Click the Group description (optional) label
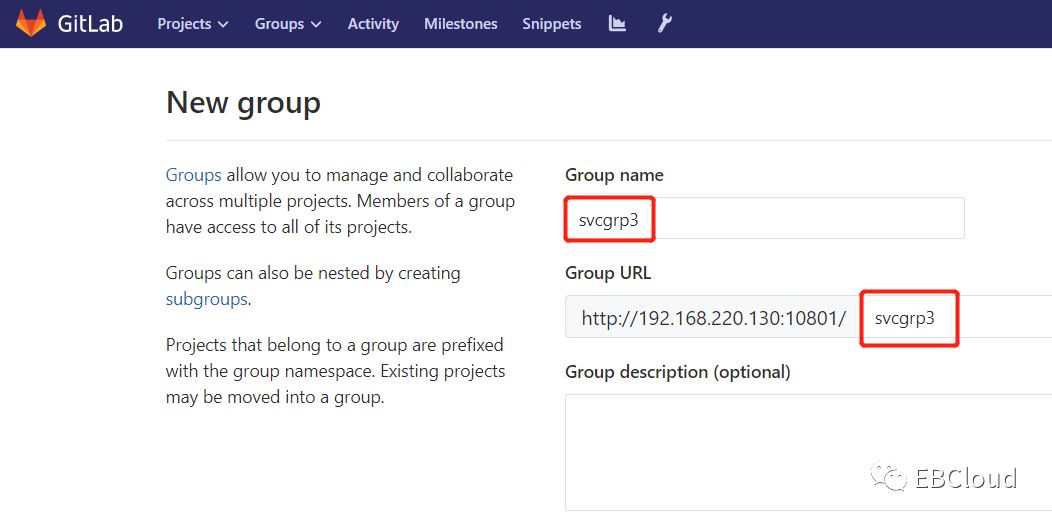 (x=677, y=372)
